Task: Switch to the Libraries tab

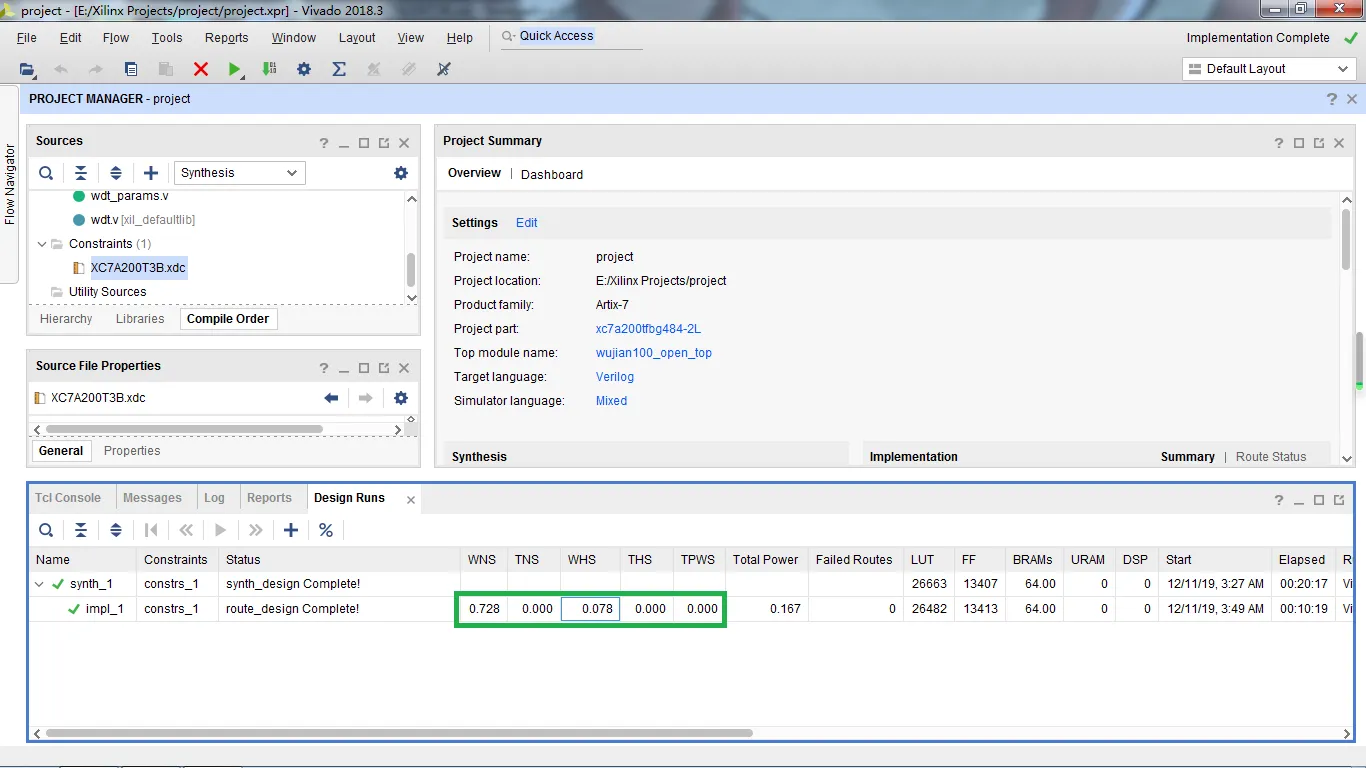Action: (140, 319)
